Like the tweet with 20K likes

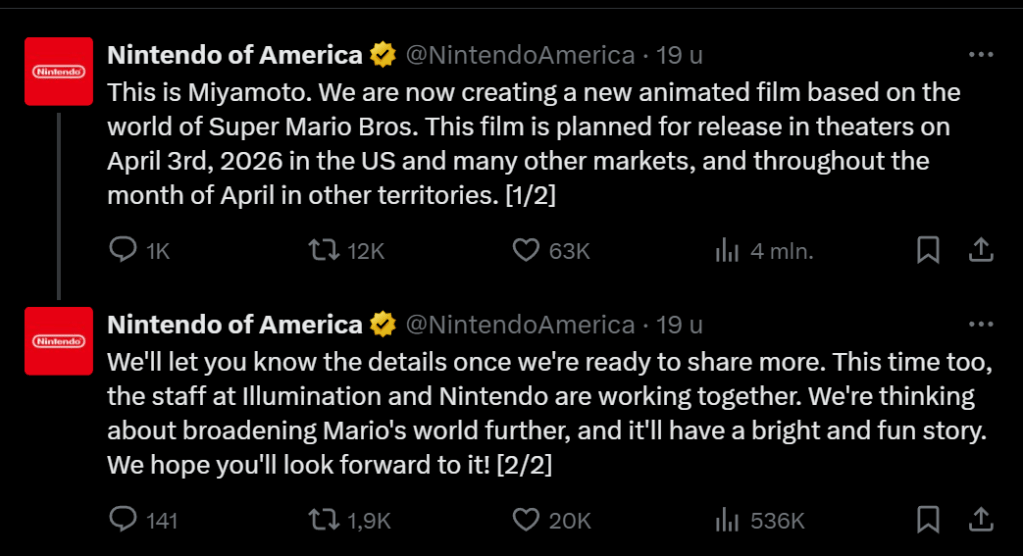(x=526, y=520)
